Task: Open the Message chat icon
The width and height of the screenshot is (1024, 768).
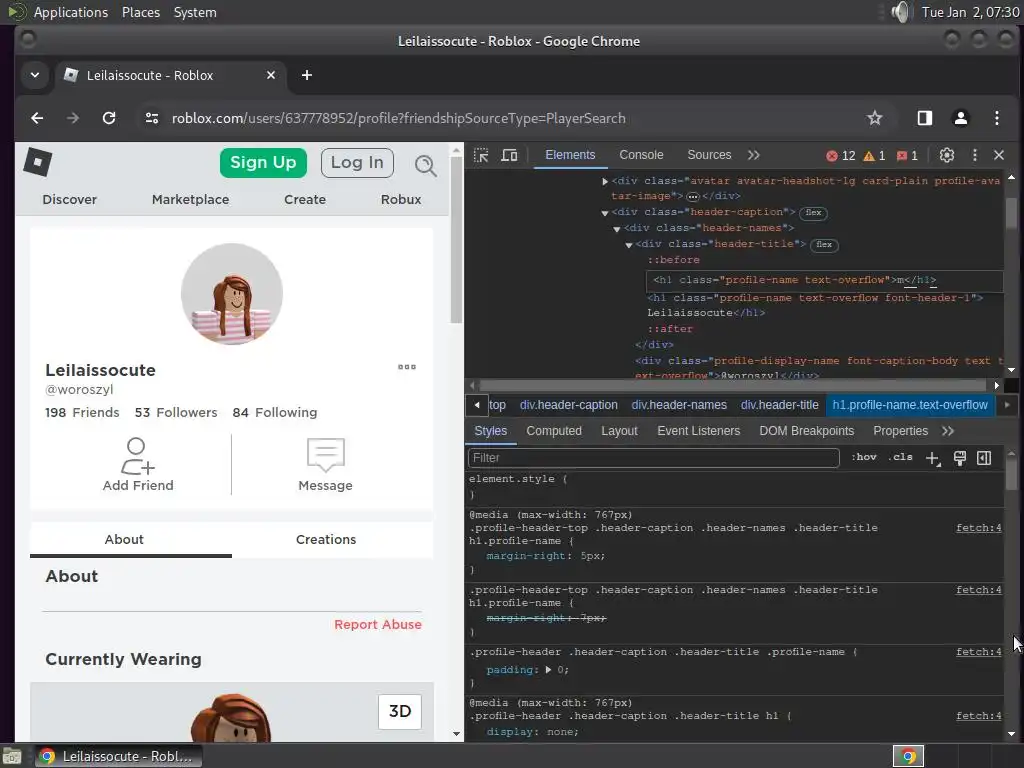Action: pyautogui.click(x=325, y=455)
